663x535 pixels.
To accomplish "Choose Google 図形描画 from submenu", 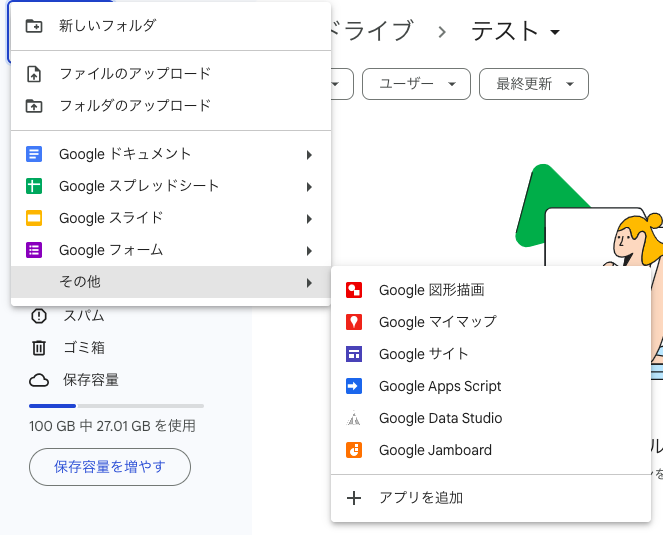I will coord(491,290).
